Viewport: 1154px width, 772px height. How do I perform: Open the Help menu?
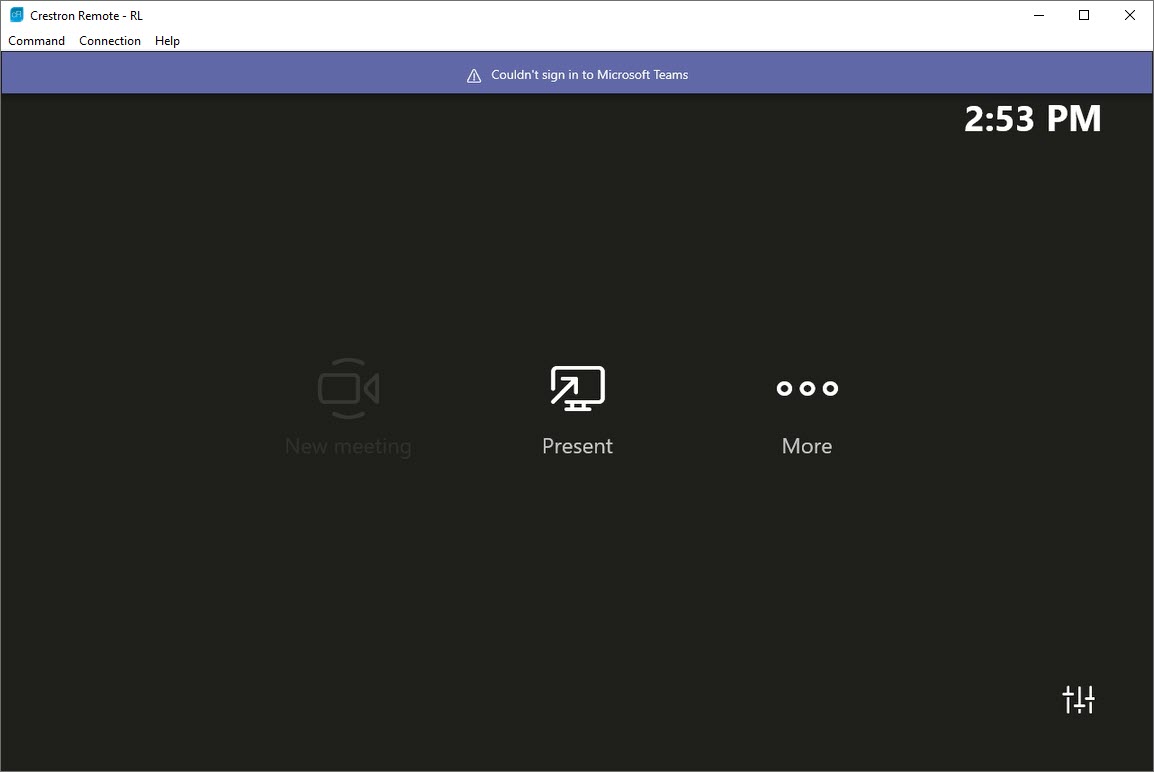click(167, 41)
